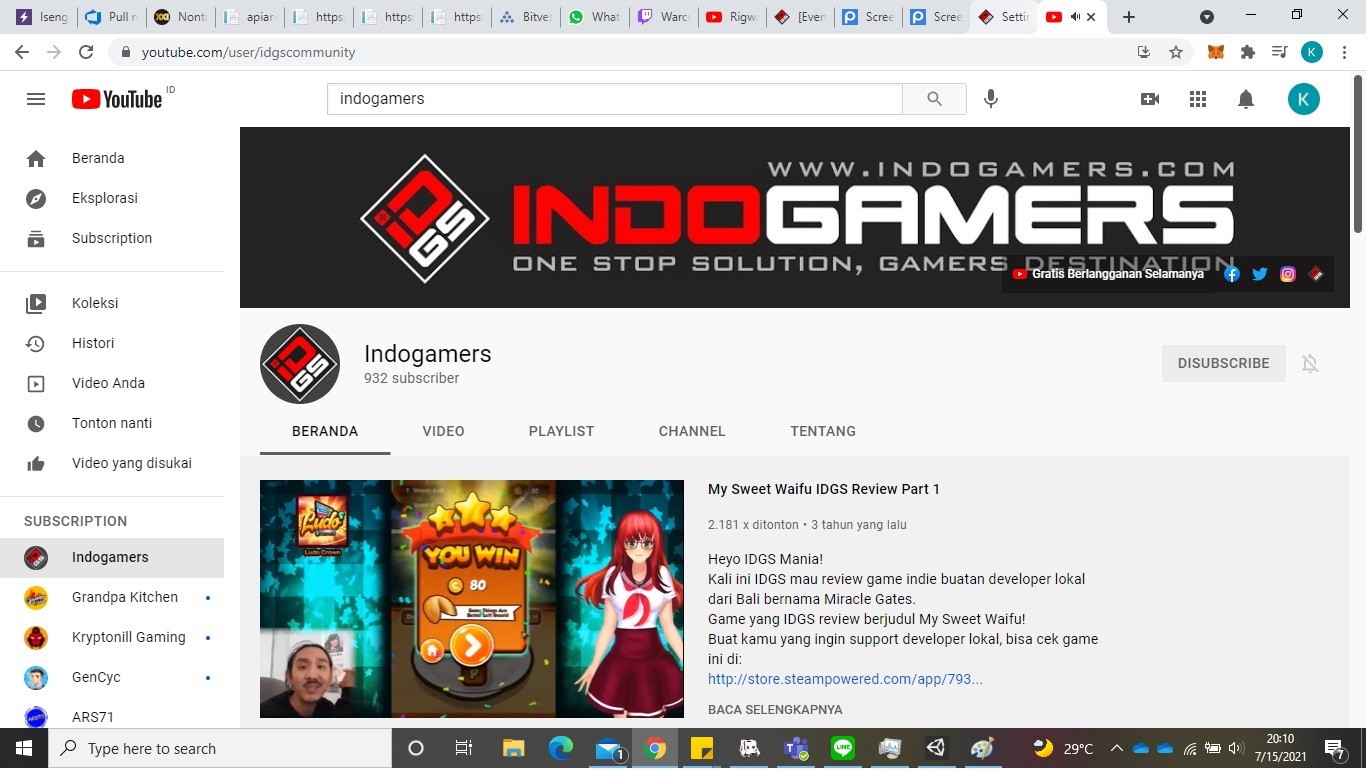Open the Chrome three-dot menu
Screen dimensions: 1367x770
pyautogui.click(x=1343, y=52)
